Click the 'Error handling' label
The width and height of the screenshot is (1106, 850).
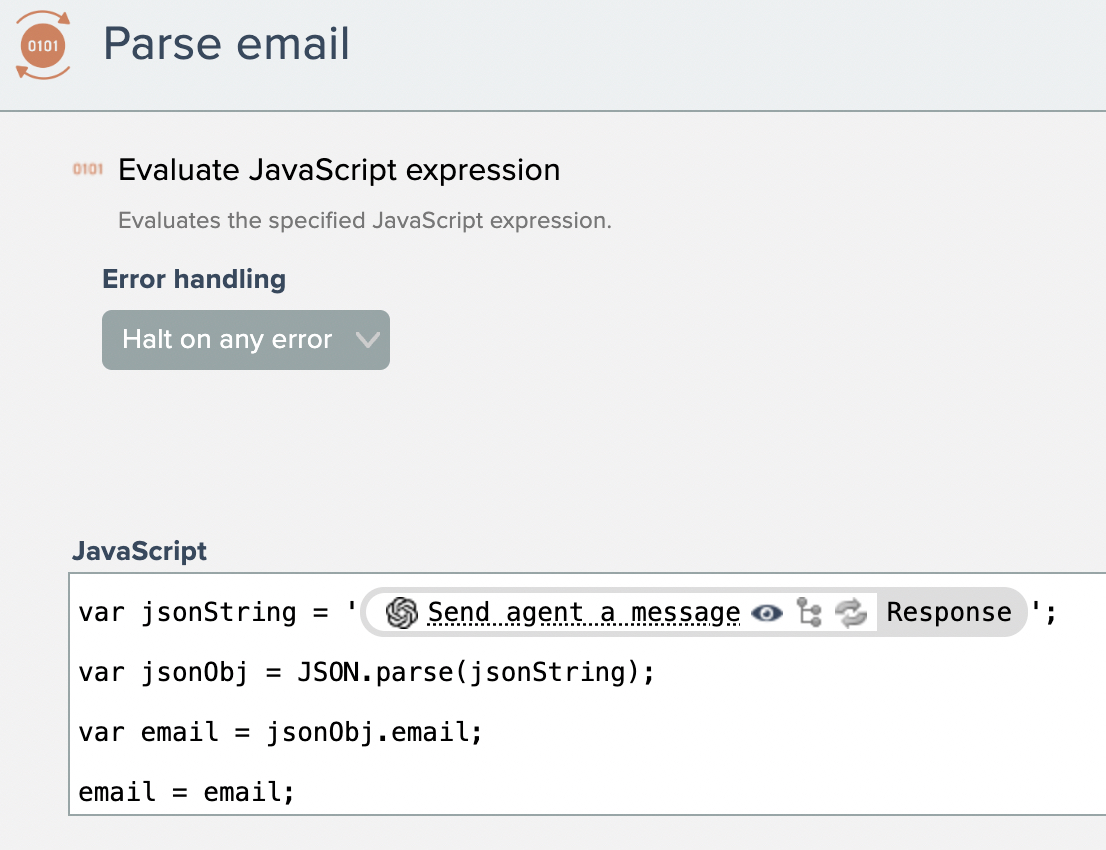coord(194,279)
